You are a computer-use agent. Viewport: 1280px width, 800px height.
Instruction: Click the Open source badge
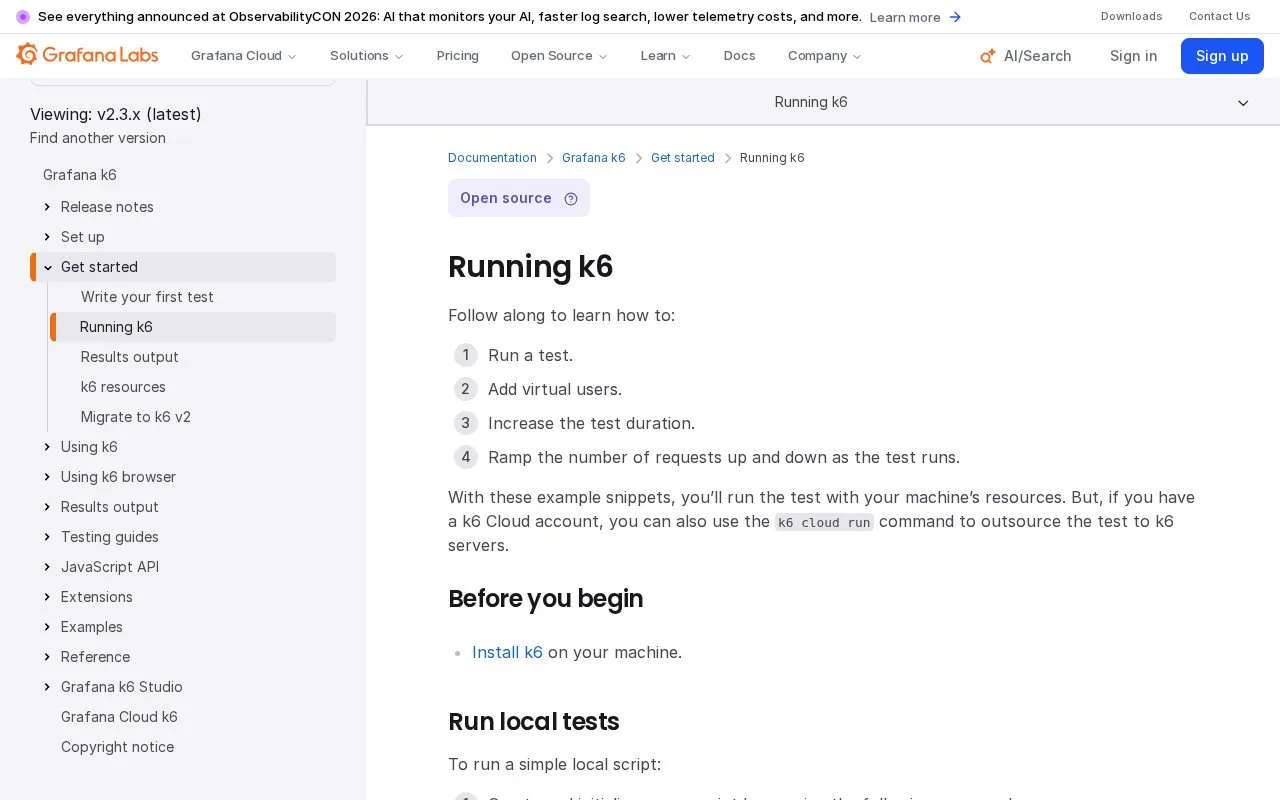519,198
